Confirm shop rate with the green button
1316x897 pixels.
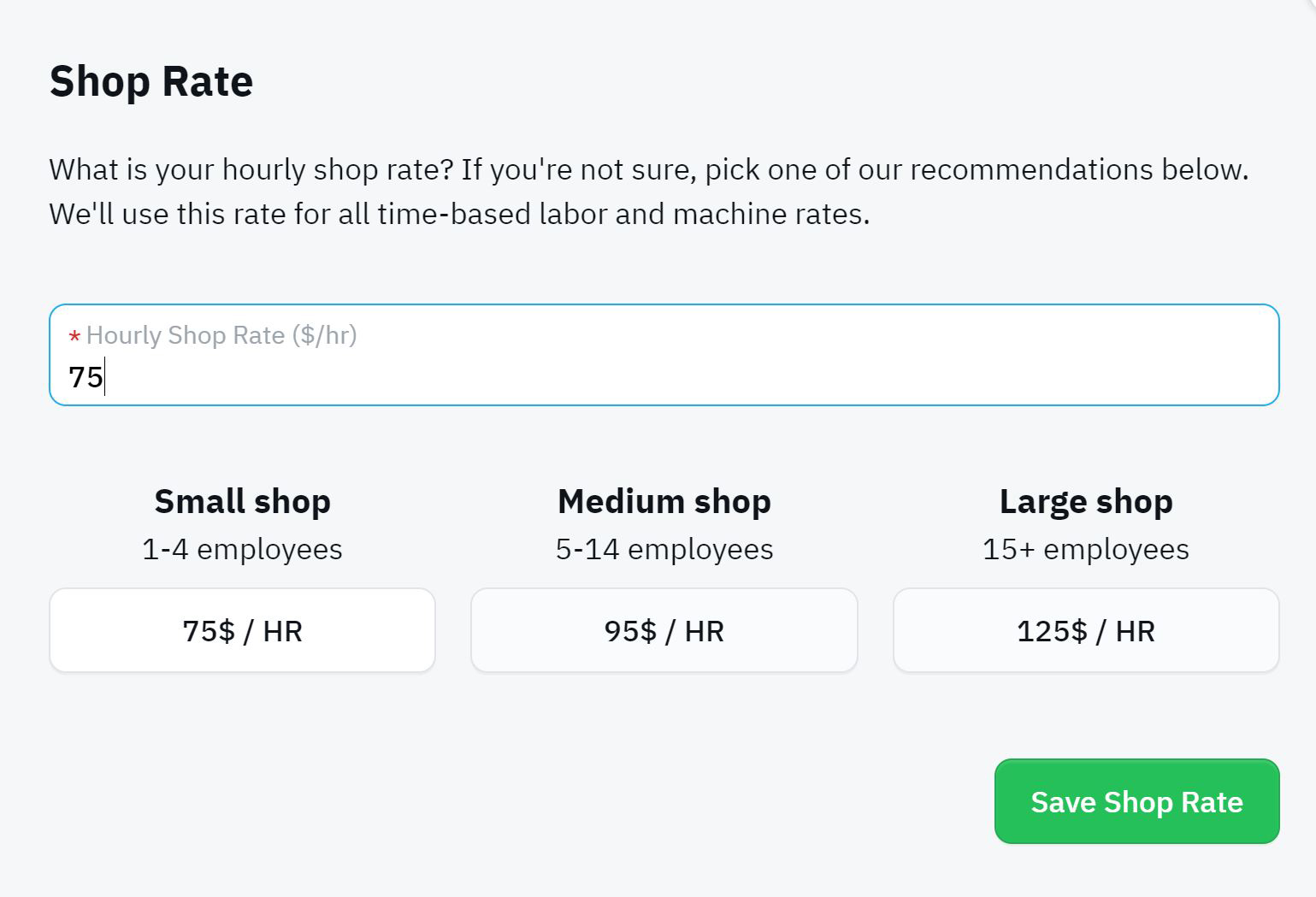click(x=1136, y=801)
